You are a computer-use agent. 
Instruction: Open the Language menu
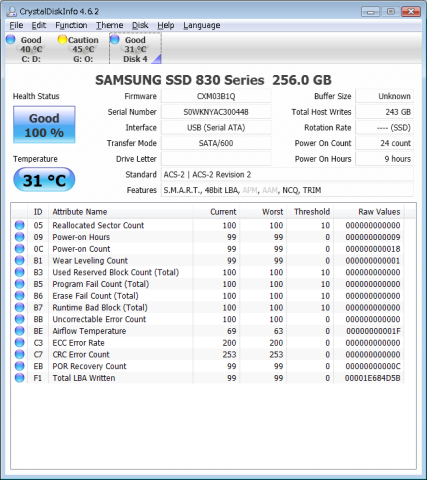coord(202,25)
